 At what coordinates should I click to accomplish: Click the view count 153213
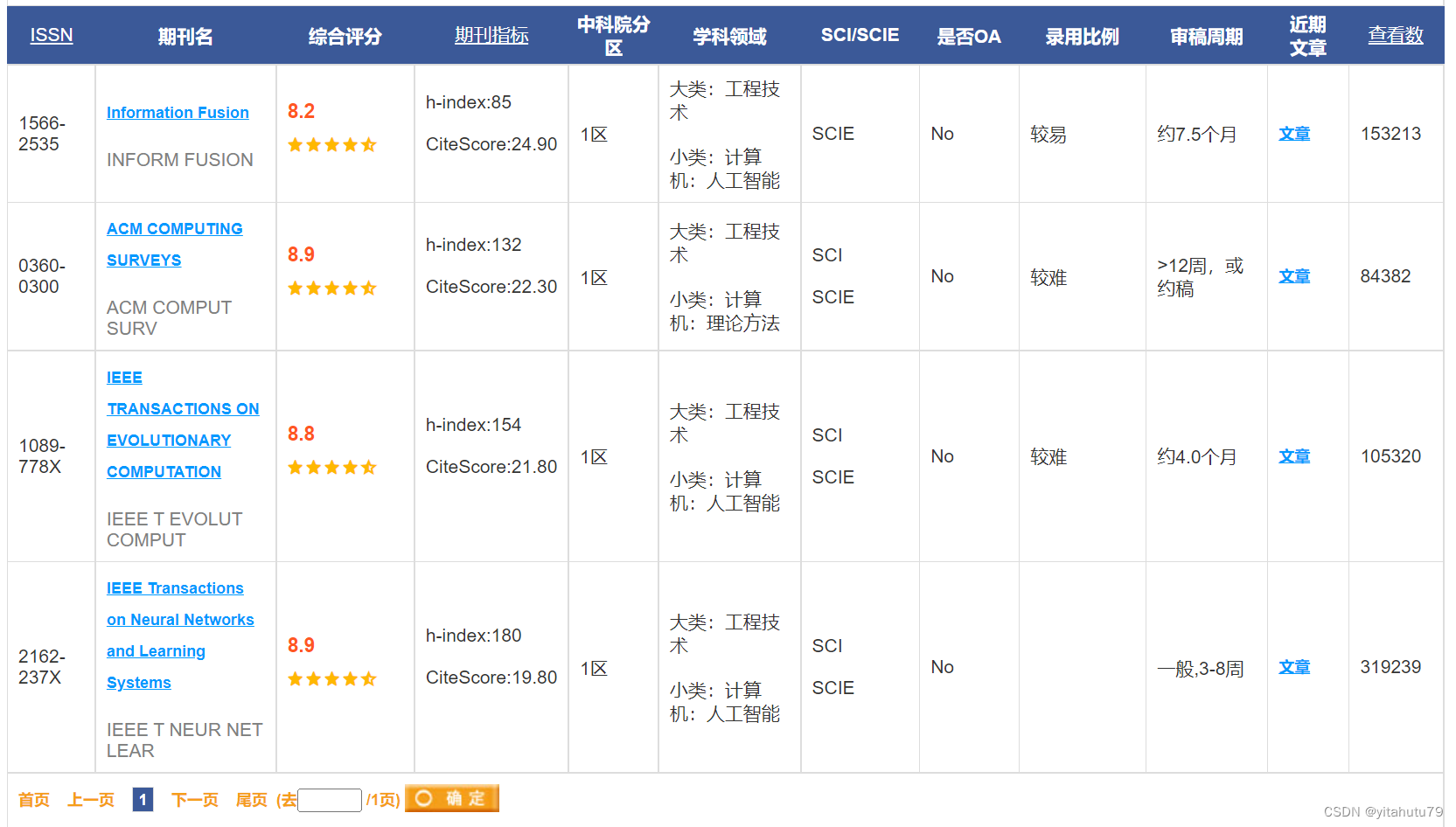tap(1390, 134)
